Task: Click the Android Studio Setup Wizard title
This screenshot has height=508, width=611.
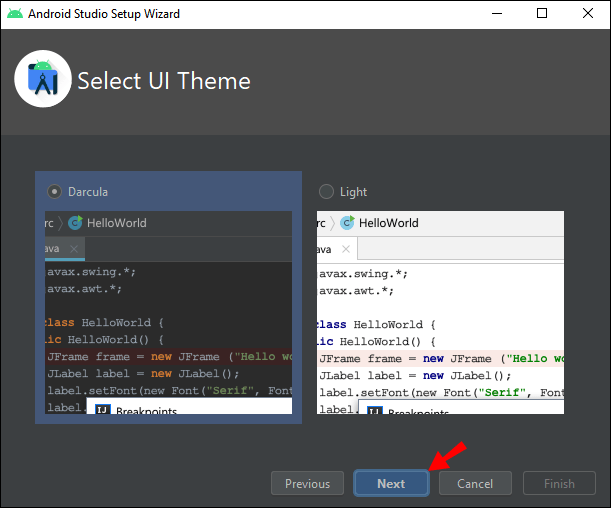Action: coord(104,14)
